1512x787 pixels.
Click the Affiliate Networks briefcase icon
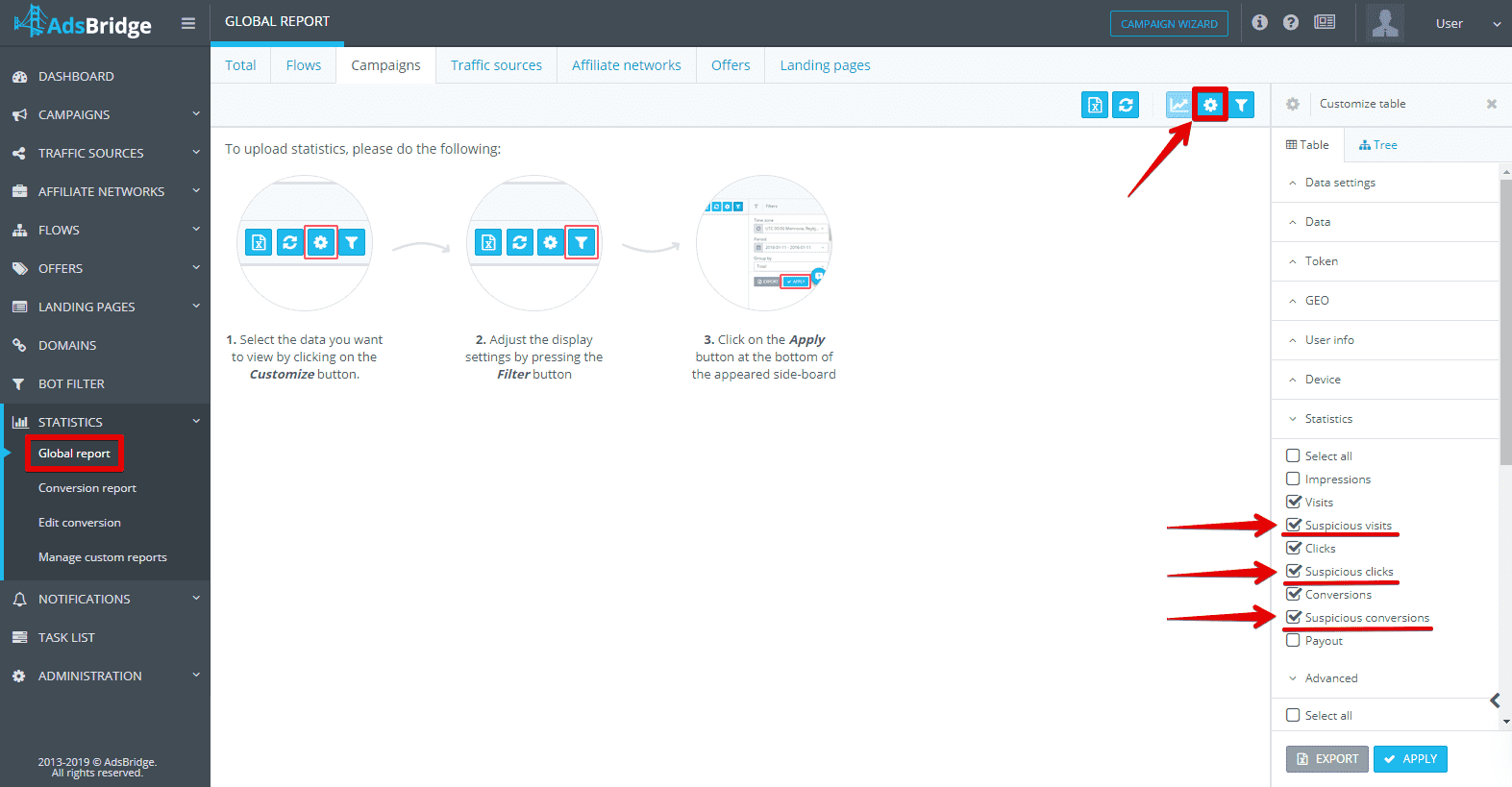tap(19, 191)
